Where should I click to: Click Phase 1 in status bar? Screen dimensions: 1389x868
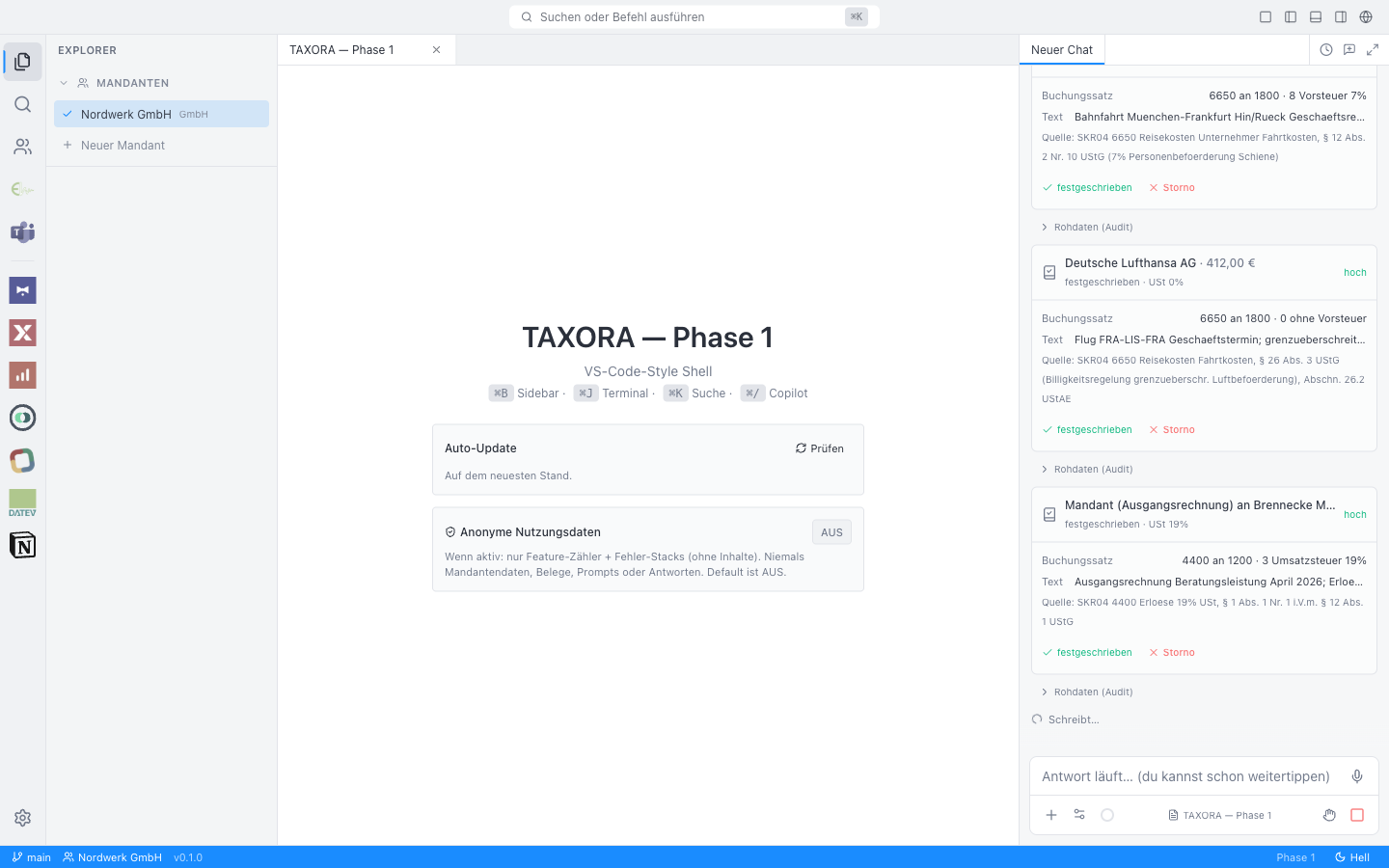1295,857
